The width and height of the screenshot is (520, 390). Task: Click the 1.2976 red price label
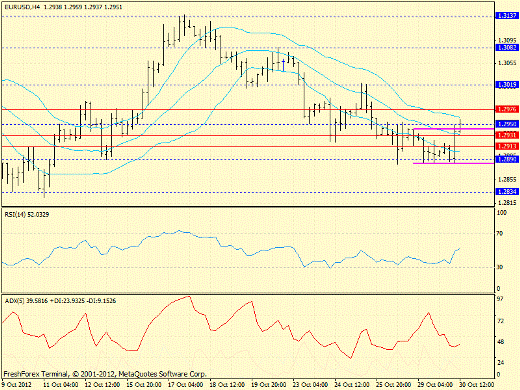tap(507, 109)
